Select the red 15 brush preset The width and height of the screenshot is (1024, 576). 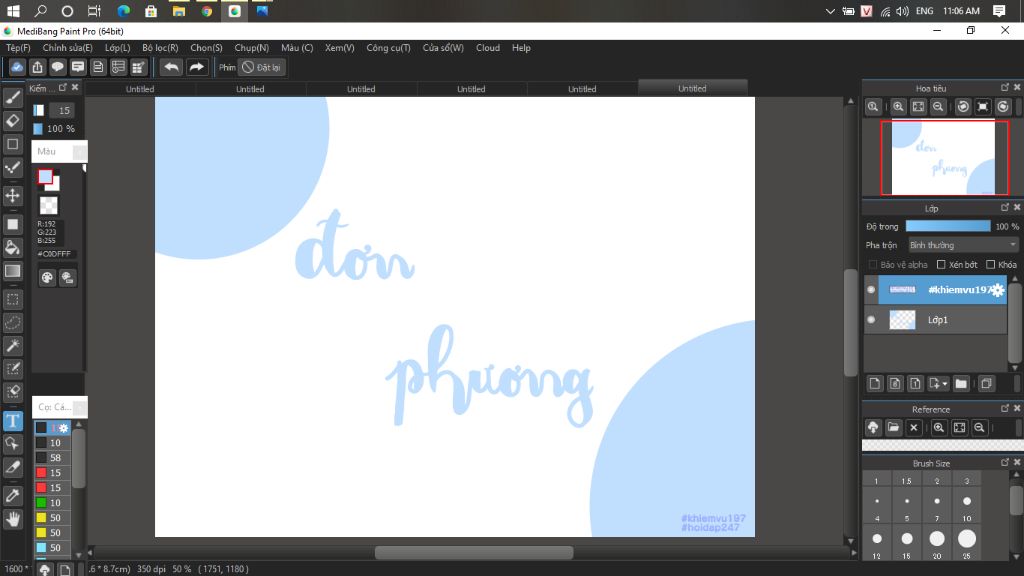click(52, 473)
